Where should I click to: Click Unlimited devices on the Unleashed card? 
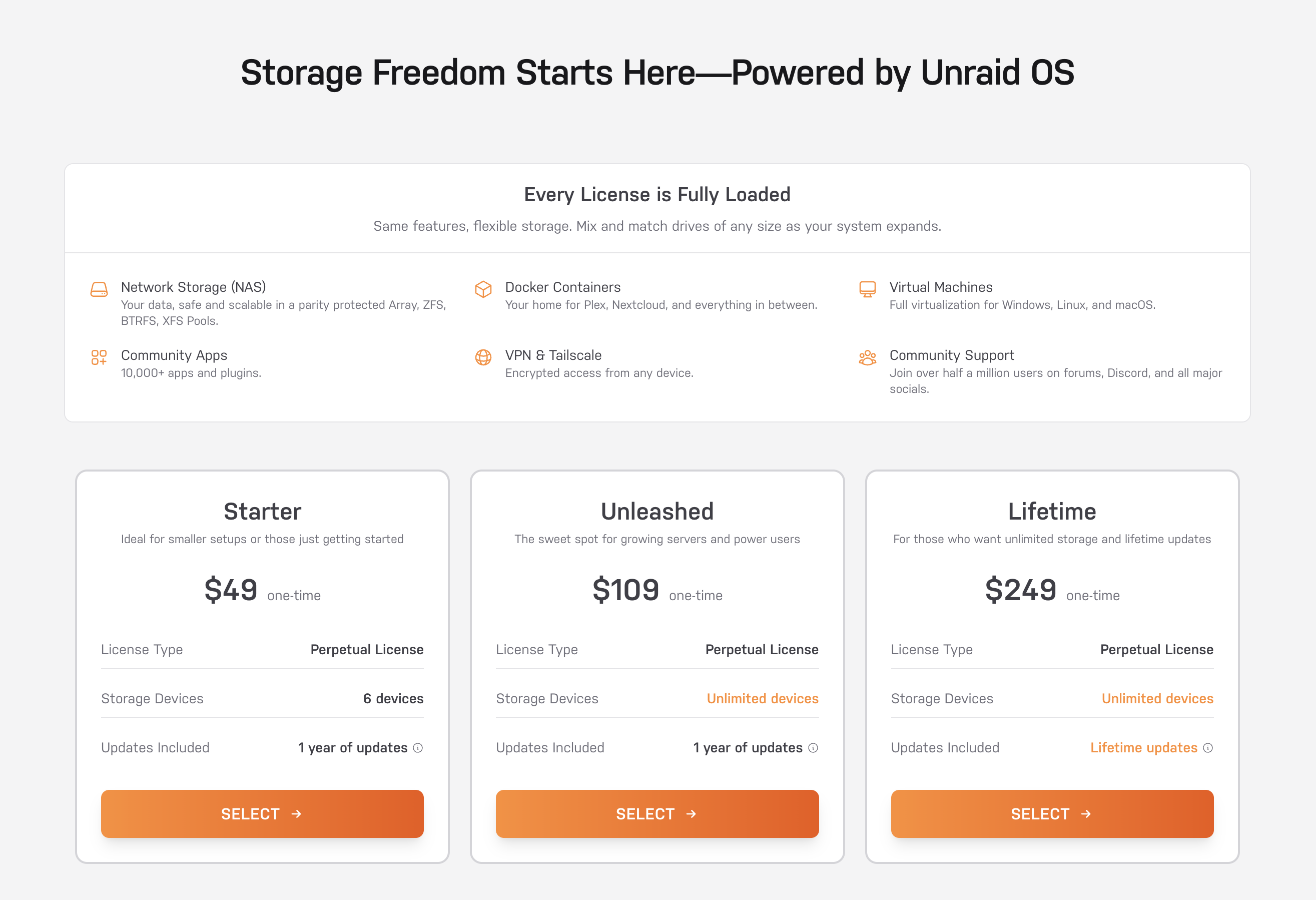[763, 698]
